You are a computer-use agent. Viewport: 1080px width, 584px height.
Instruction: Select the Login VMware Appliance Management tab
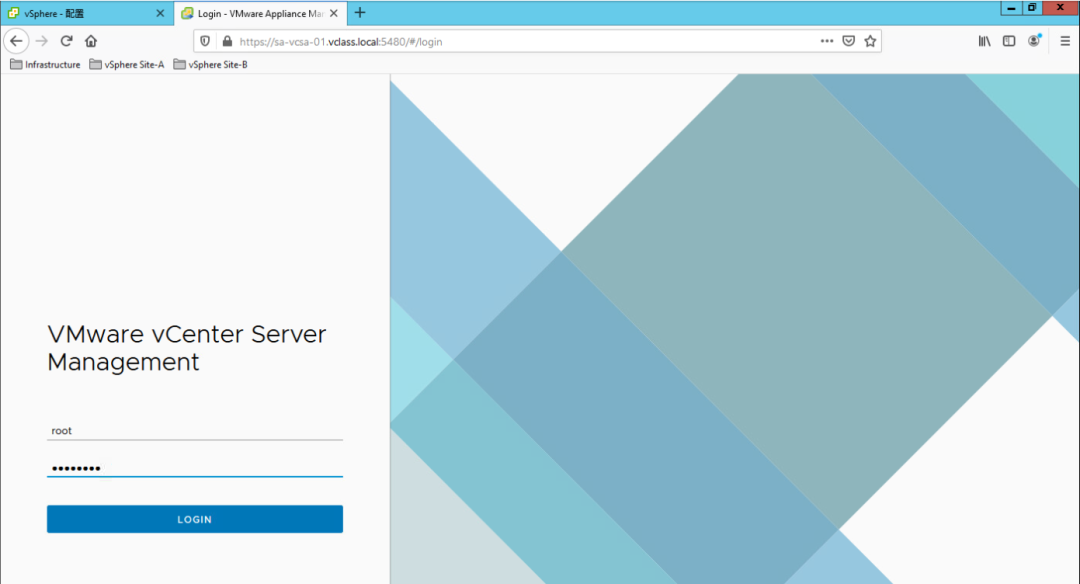[260, 13]
